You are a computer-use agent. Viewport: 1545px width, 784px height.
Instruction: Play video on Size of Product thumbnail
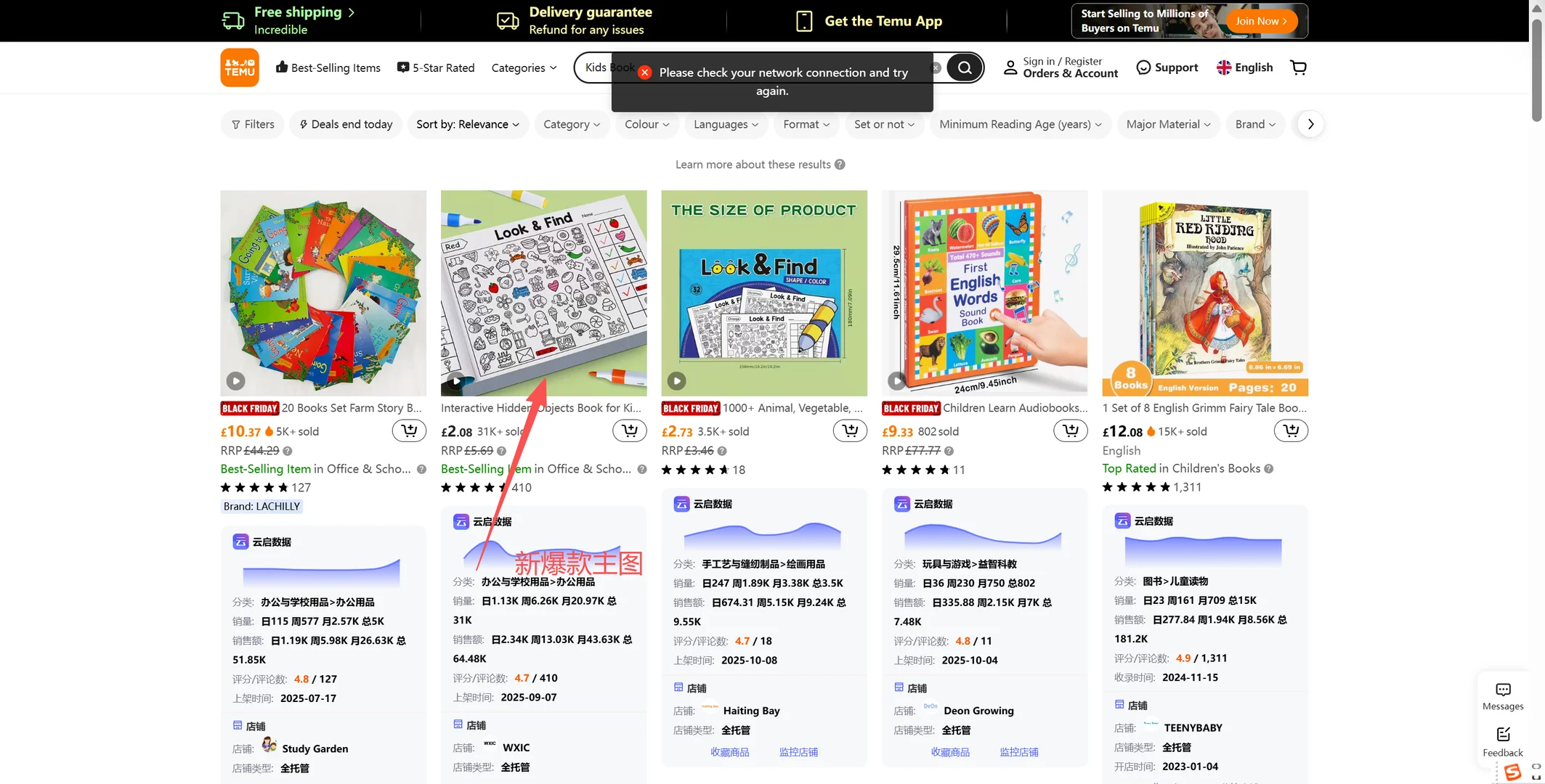click(676, 380)
